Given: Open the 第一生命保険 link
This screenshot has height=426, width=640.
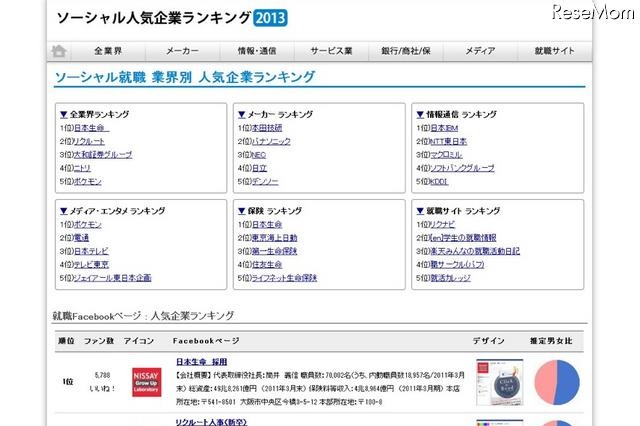Looking at the screenshot, I should pyautogui.click(x=274, y=251).
